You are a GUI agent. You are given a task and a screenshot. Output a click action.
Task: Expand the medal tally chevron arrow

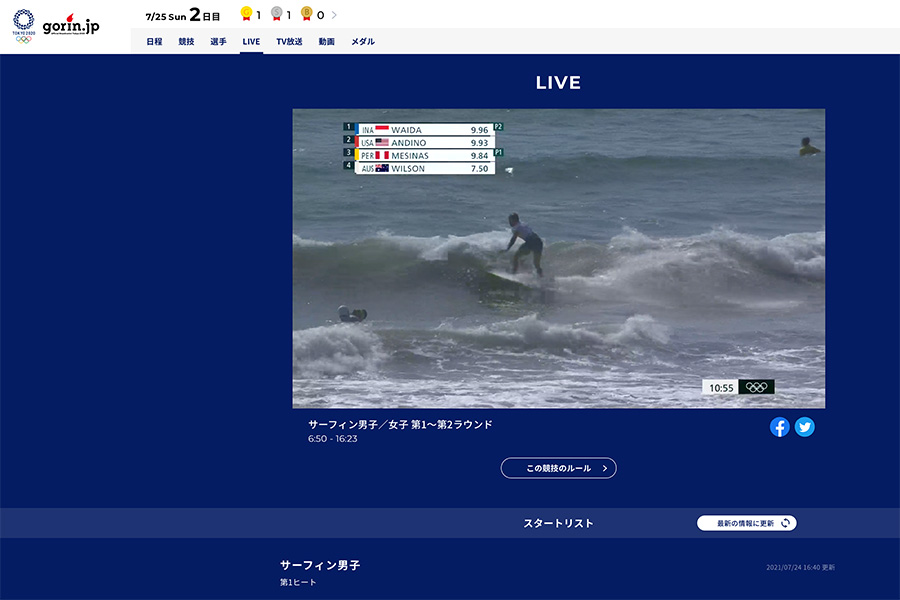334,15
